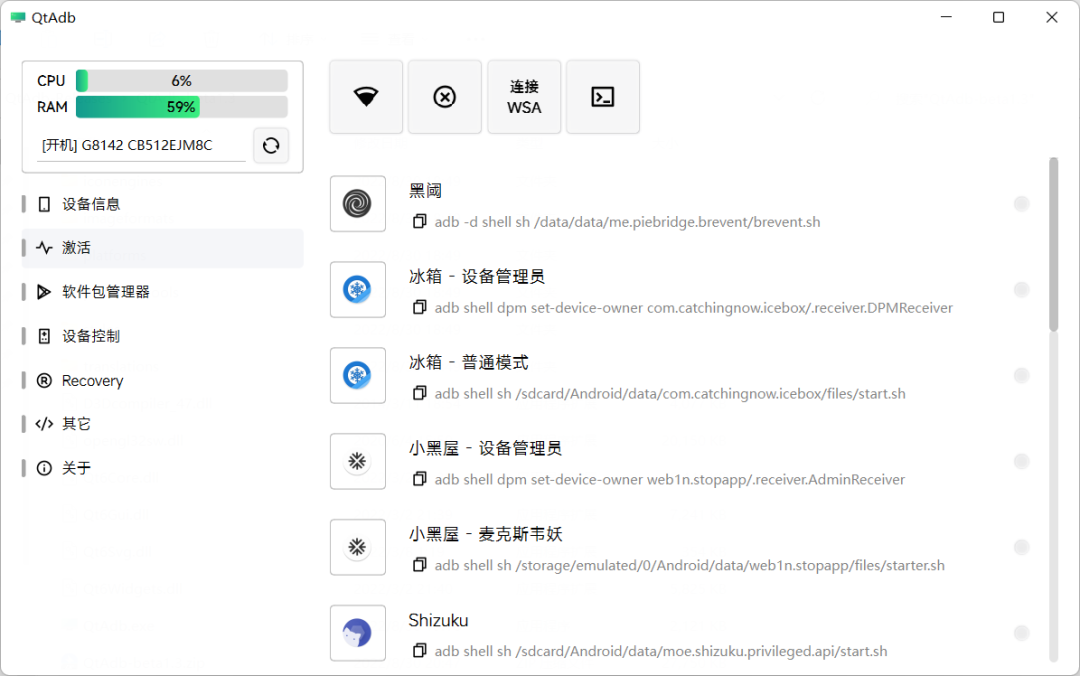The width and height of the screenshot is (1080, 676).
Task: Minimize the QtAdb window
Action: pos(946,17)
